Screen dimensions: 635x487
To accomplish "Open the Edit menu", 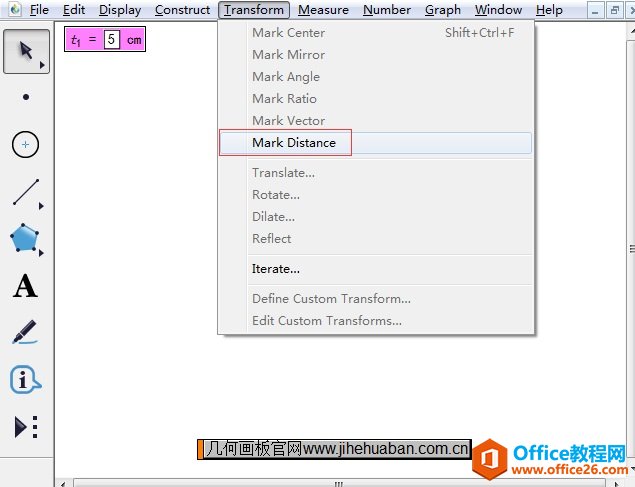I will click(74, 10).
